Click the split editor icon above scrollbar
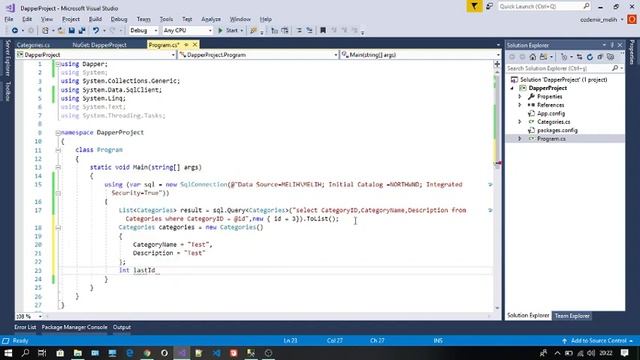The image size is (640, 360). 497,64
